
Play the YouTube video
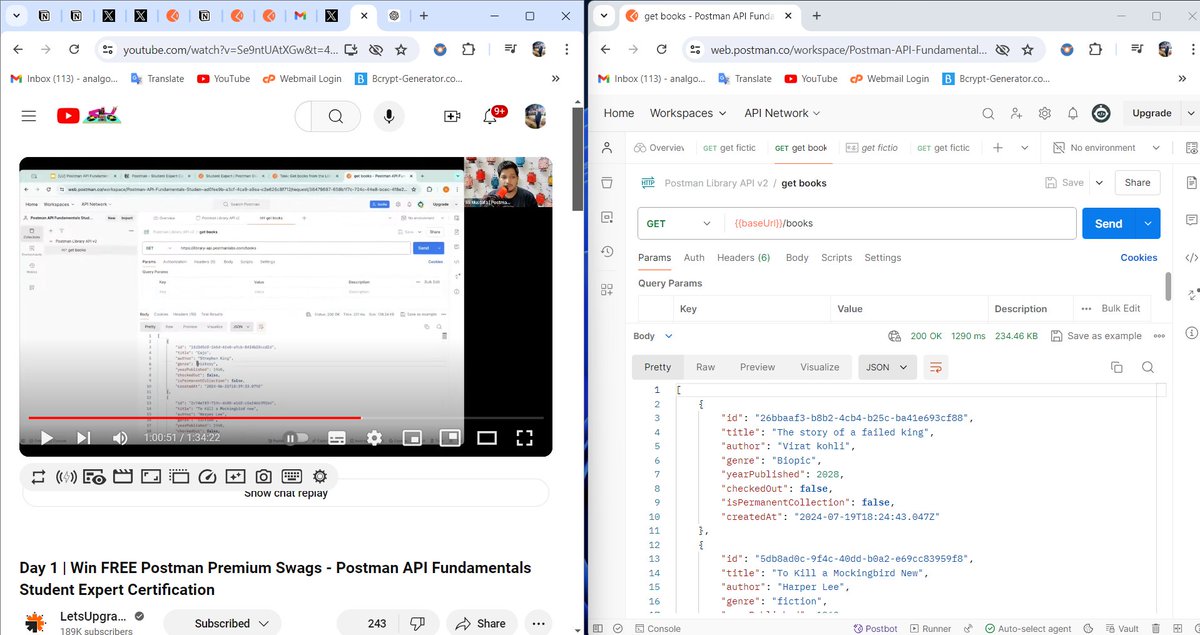pyautogui.click(x=46, y=437)
